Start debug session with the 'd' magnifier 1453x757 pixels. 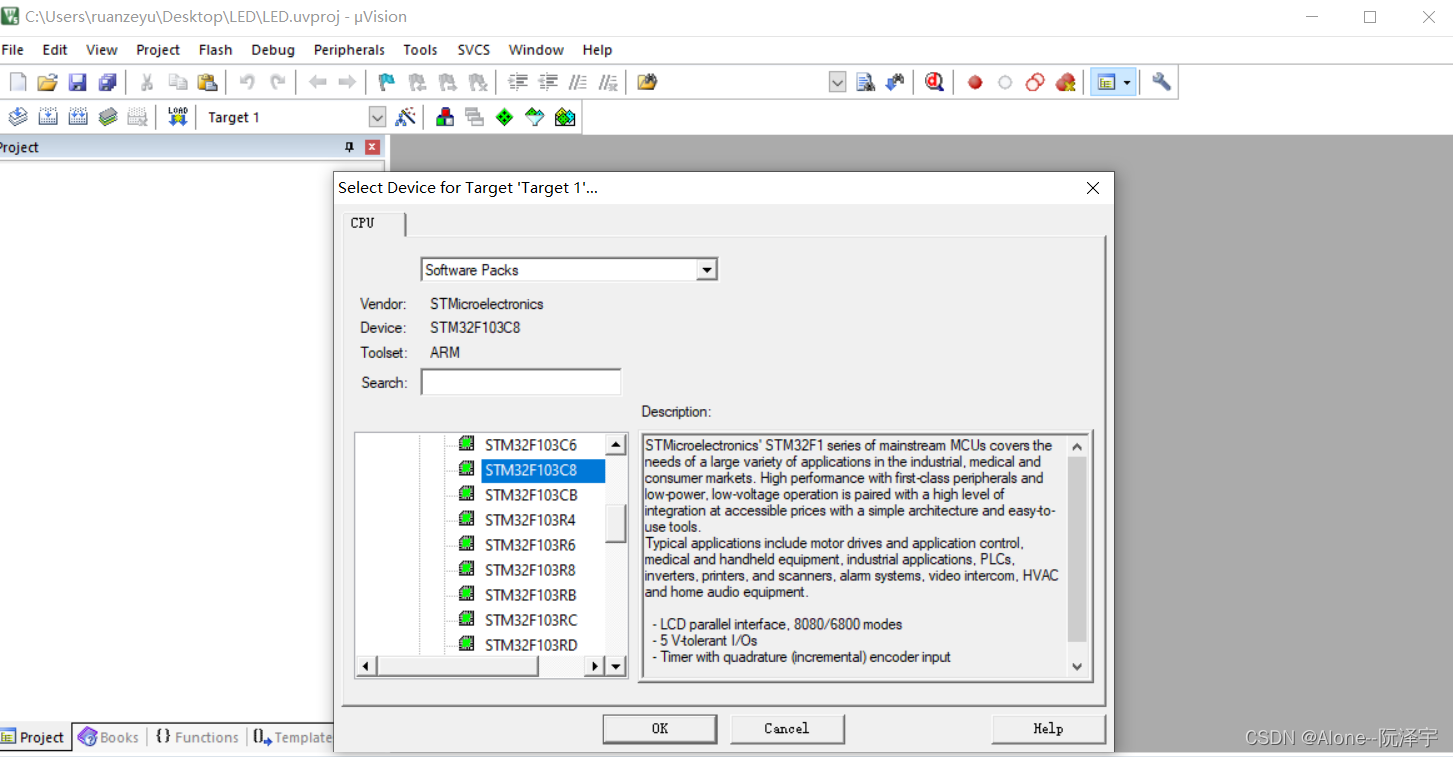pos(934,82)
